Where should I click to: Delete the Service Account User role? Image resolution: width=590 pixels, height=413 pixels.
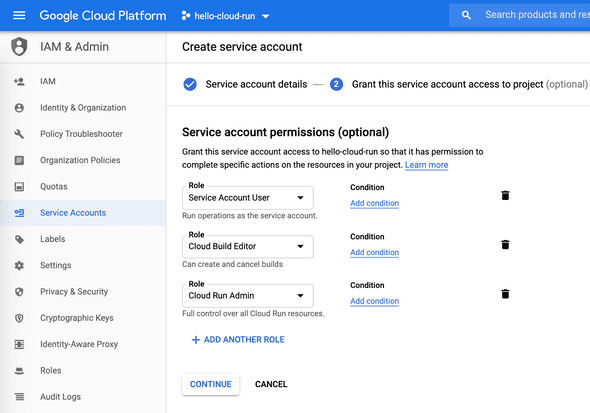[505, 196]
